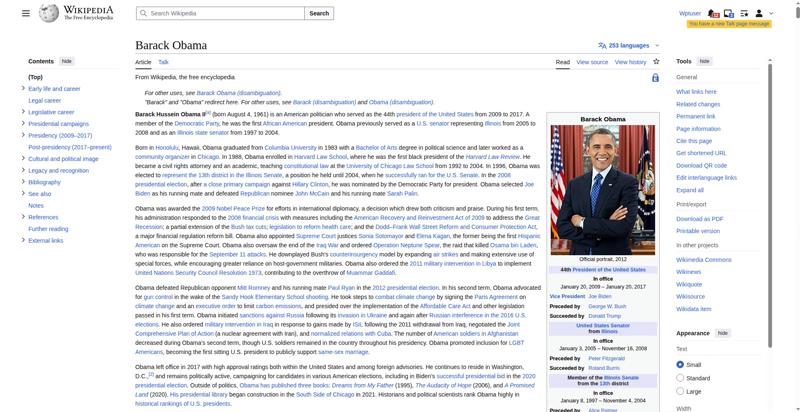The height and width of the screenshot is (412, 800).
Task: Click the Search Wikipedia input field
Action: click(x=220, y=14)
